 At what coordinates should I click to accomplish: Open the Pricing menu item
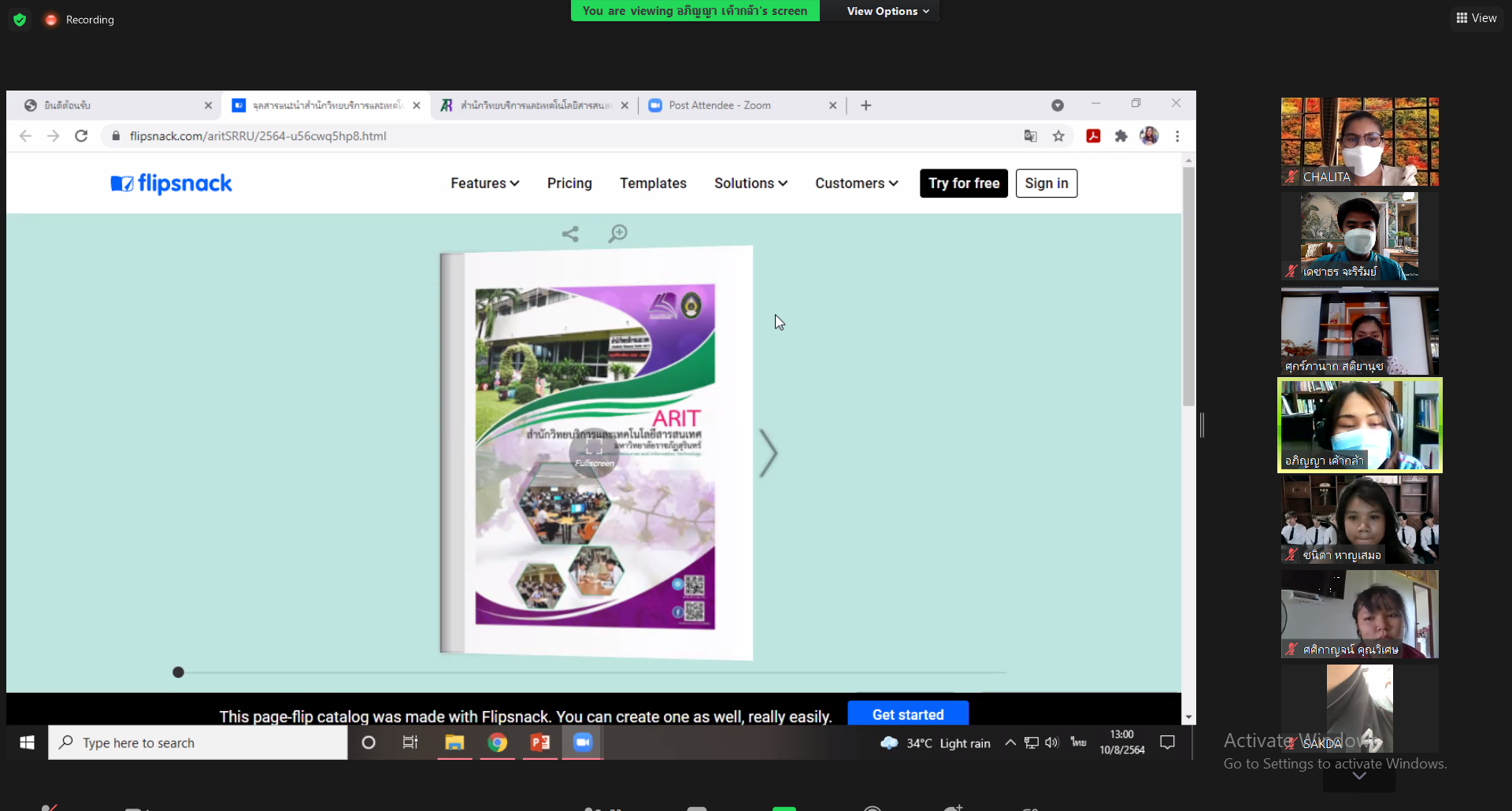tap(569, 183)
